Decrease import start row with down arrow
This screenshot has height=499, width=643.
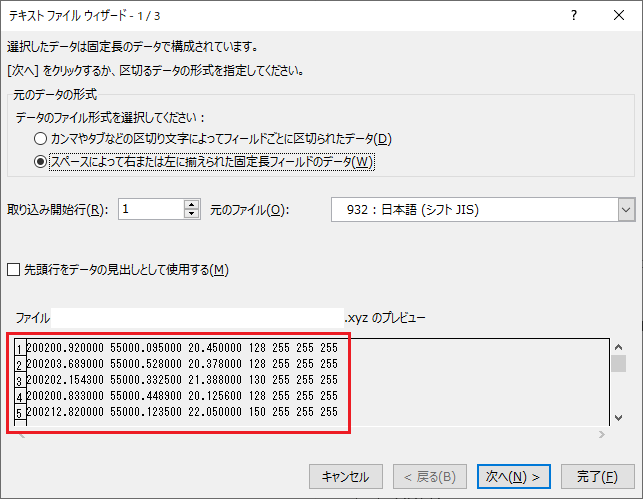click(x=192, y=214)
